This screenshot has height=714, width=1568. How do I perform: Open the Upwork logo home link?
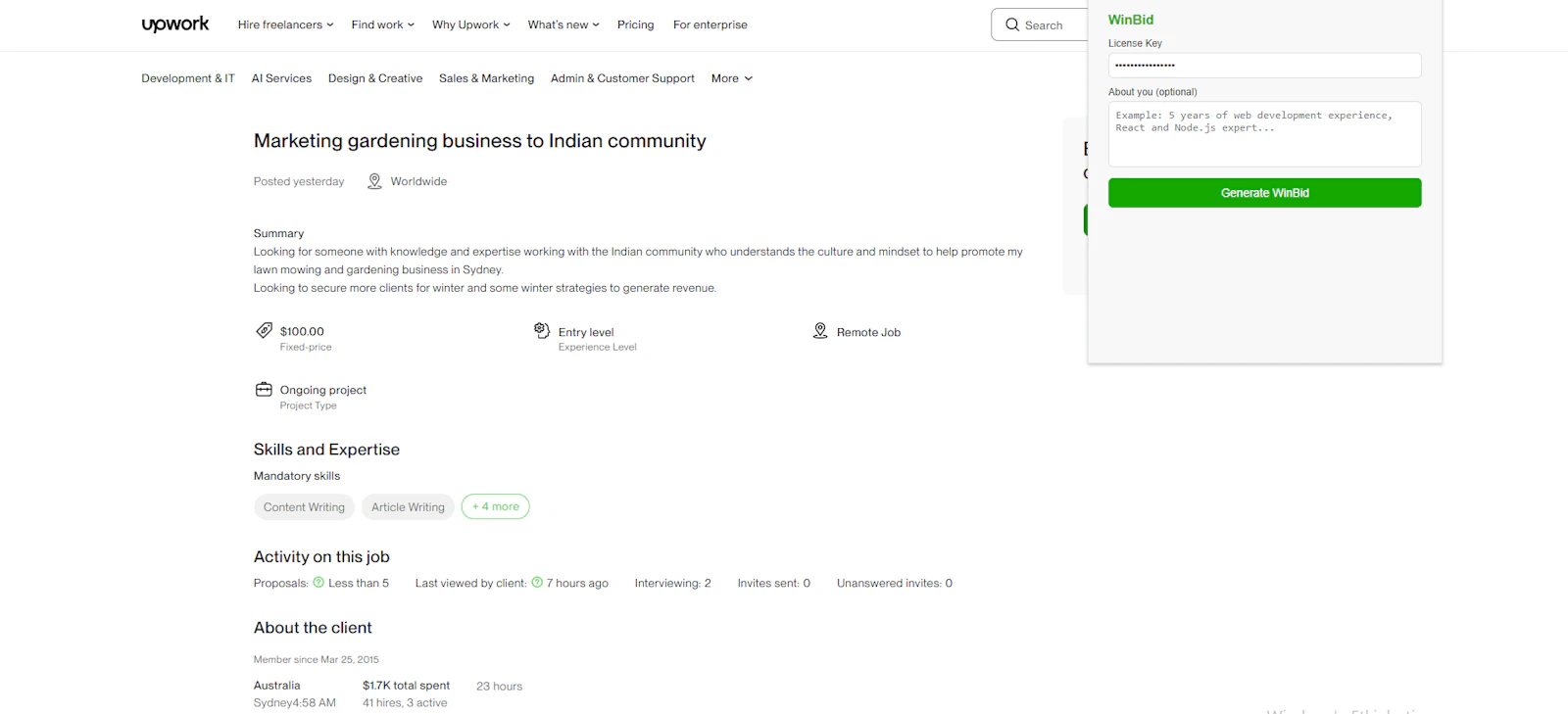(x=175, y=24)
